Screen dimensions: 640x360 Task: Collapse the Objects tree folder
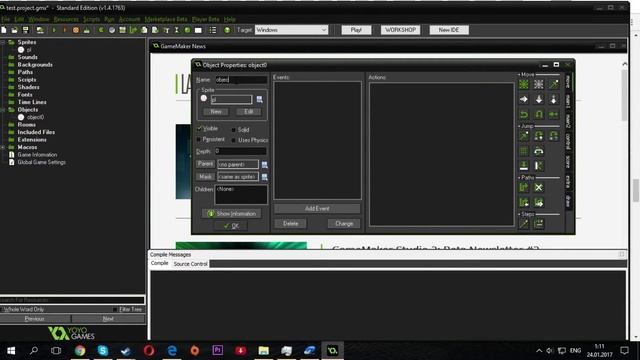[3, 109]
